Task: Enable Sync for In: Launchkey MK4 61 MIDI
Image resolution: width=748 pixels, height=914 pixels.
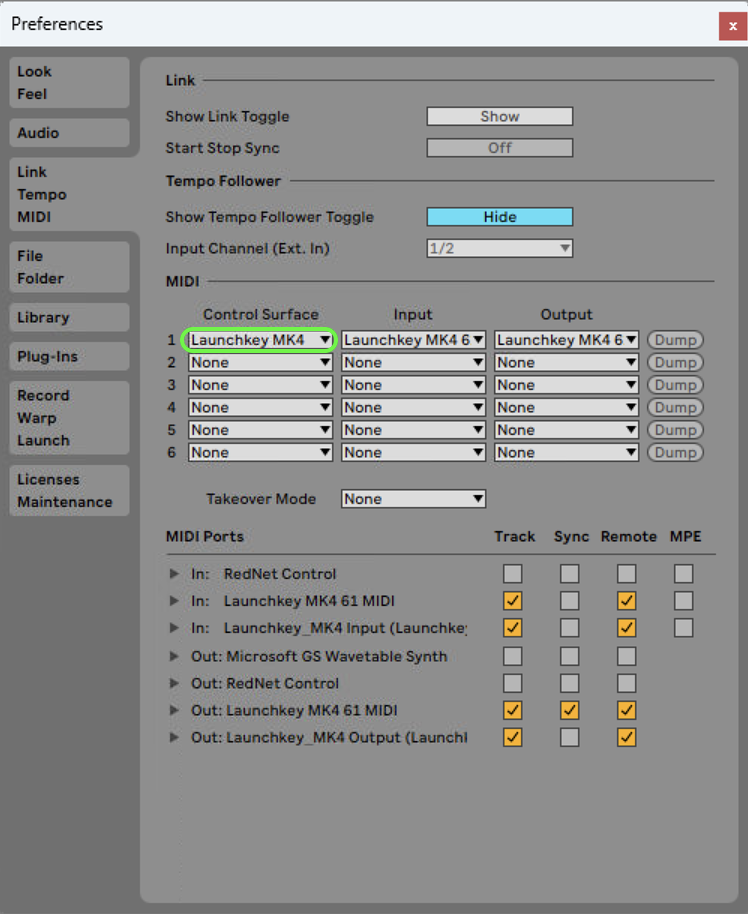Action: [570, 600]
